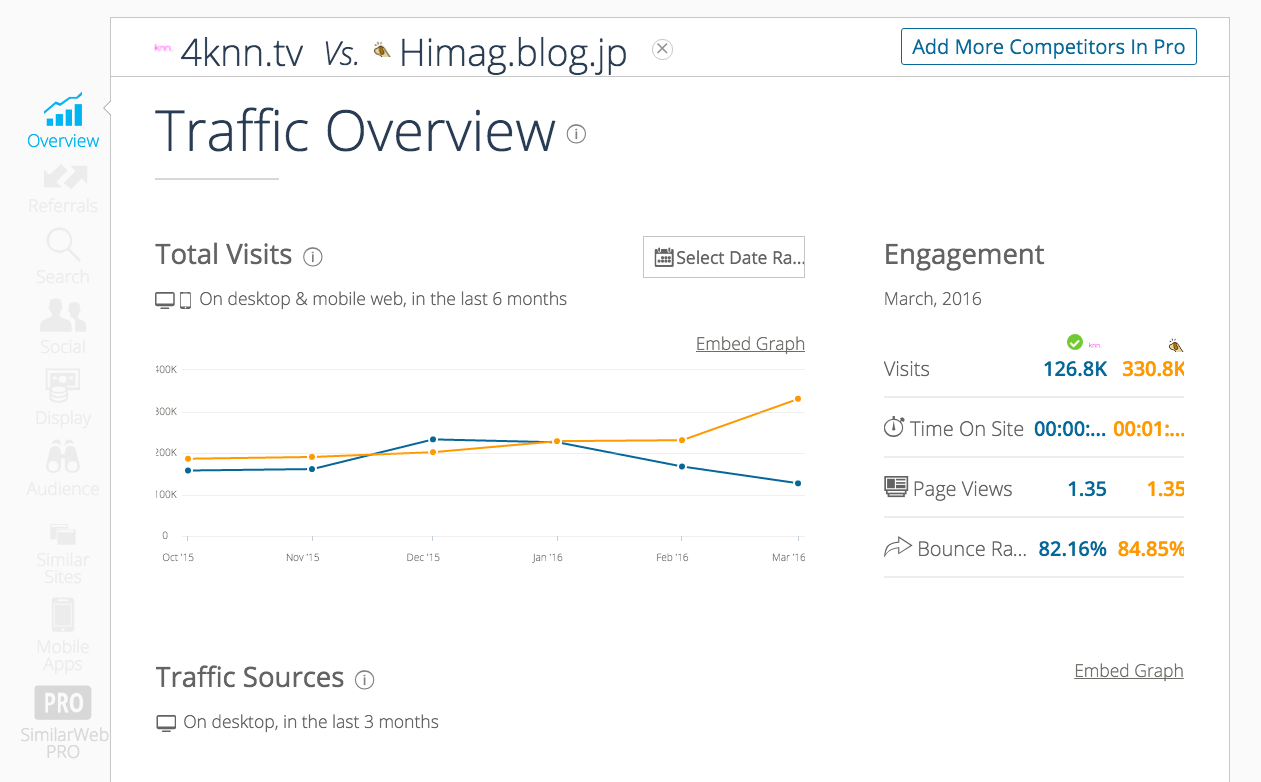Click Embed Graph link above visits chart

click(750, 343)
